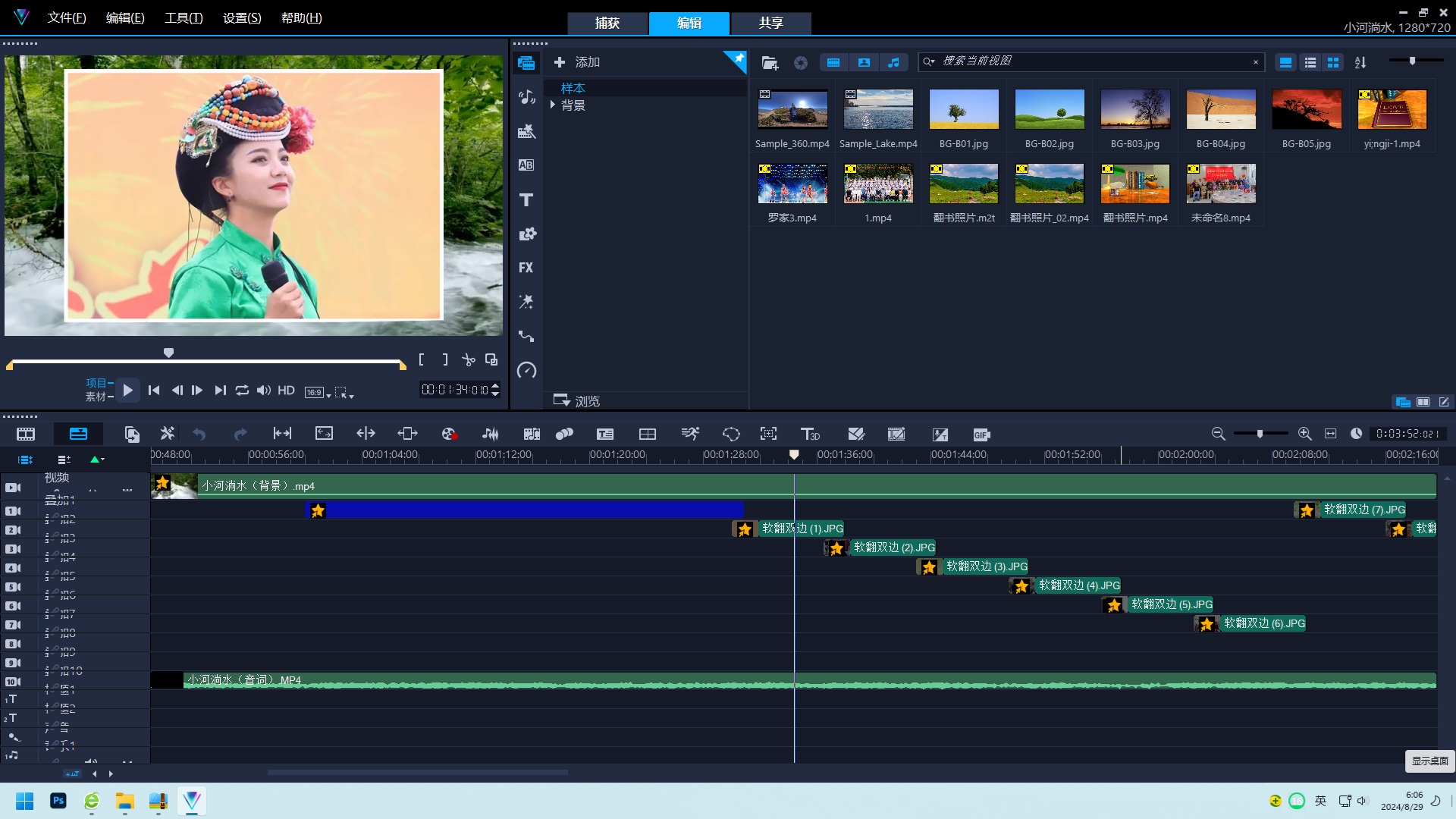
Task: Toggle show photos filter in library
Action: coord(864,63)
